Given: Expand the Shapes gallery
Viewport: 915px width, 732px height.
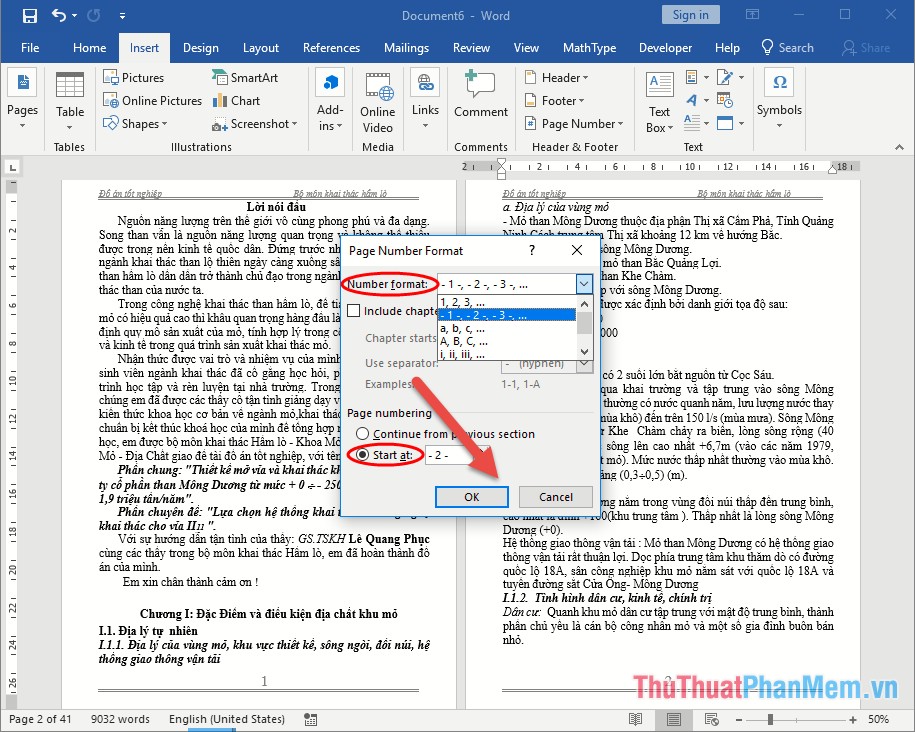Looking at the screenshot, I should 141,123.
